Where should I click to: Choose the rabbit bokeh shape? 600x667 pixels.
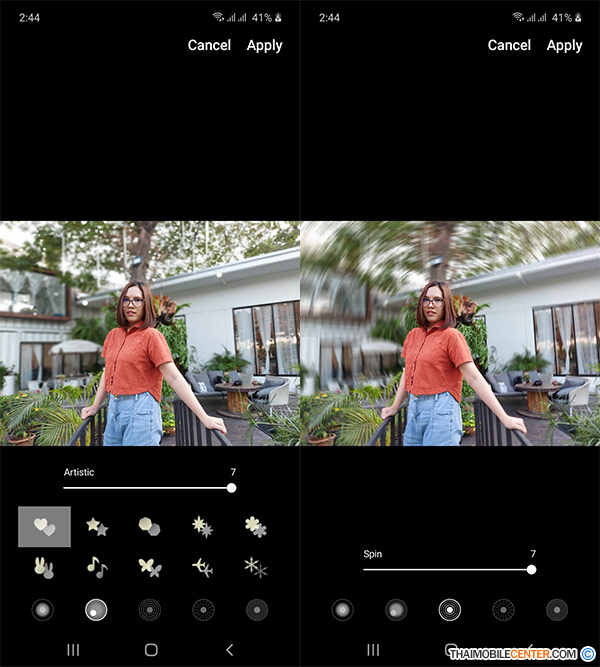pos(44,568)
